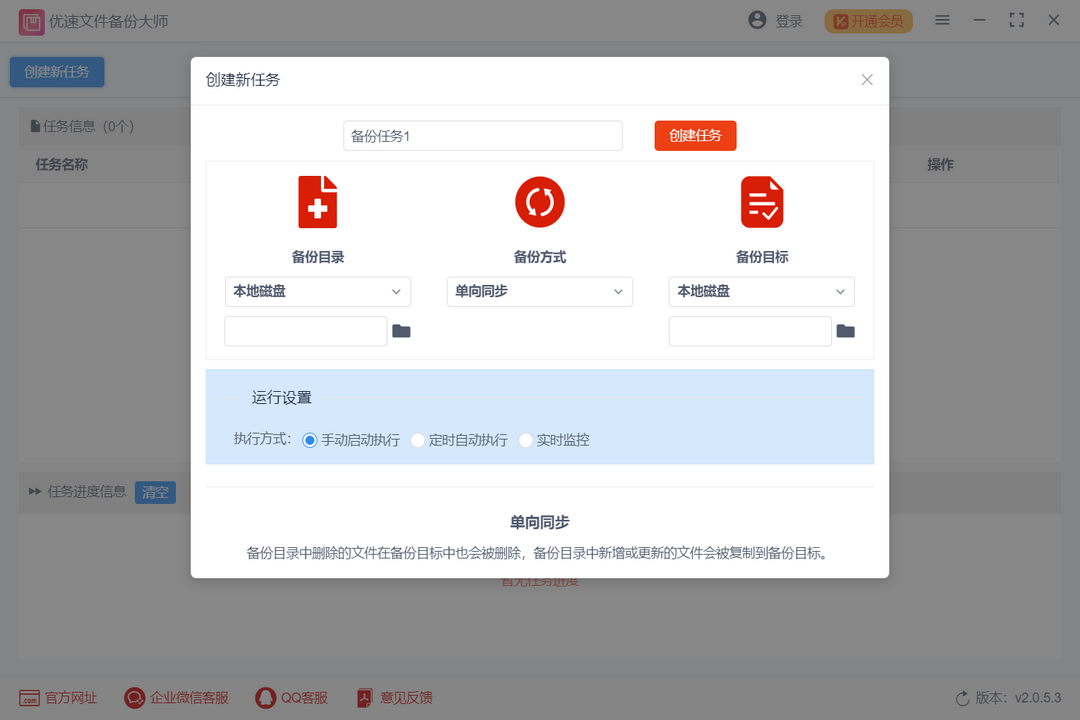Click 开通会员 to open membership
Screen dimensions: 1080x720
click(x=868, y=19)
